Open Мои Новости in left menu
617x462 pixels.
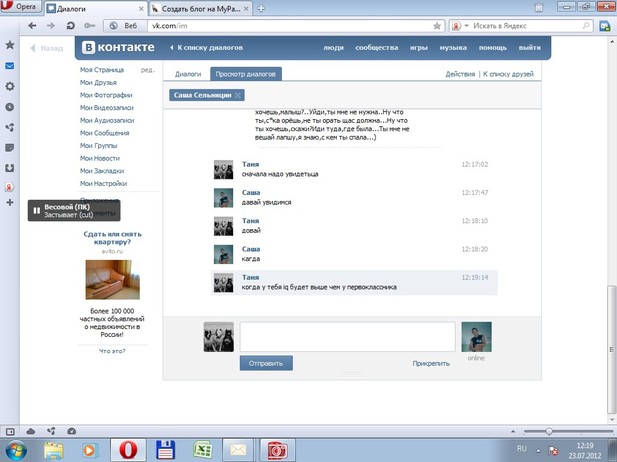(100, 158)
